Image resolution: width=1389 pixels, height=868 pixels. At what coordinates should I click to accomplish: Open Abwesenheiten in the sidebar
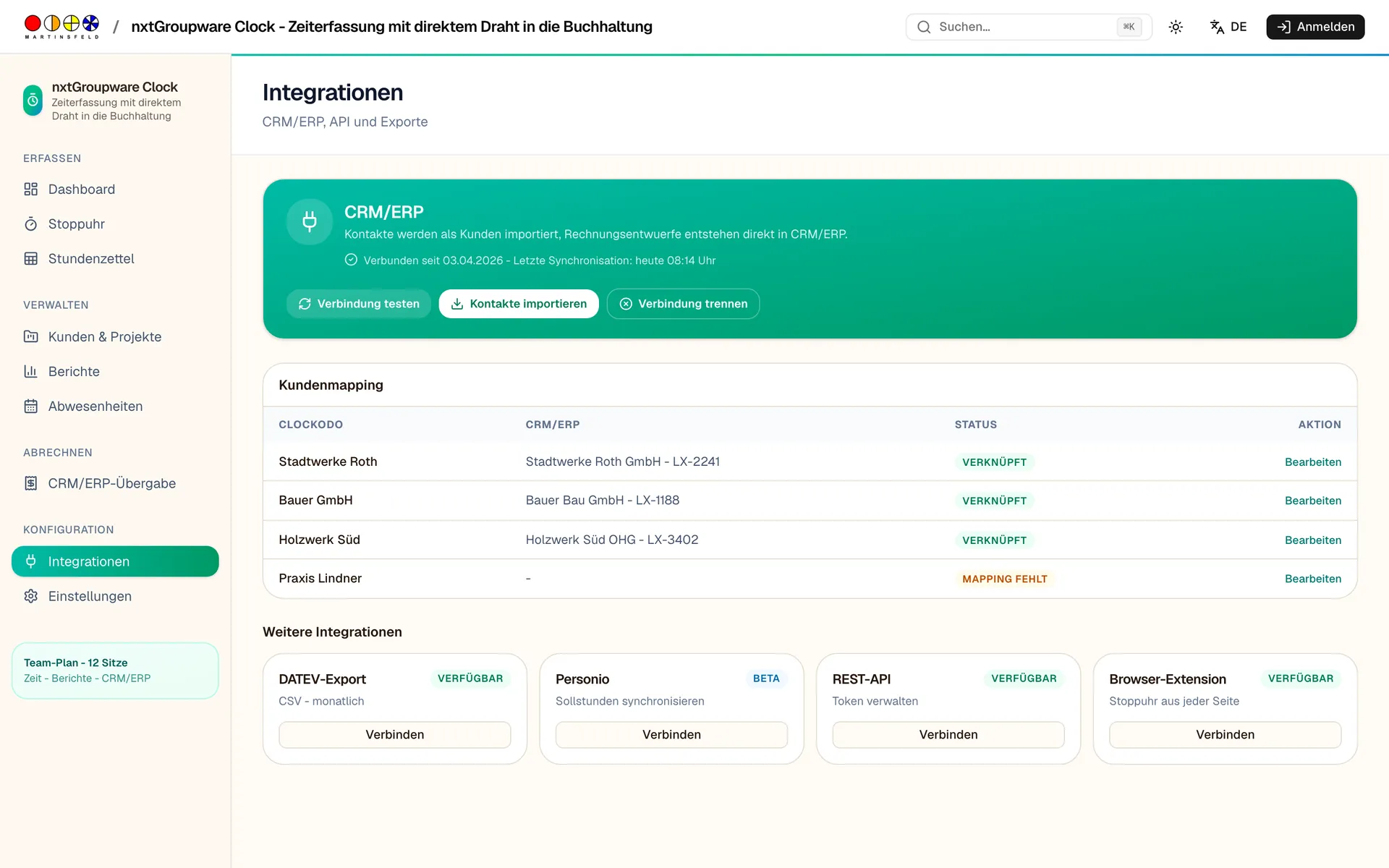click(x=115, y=406)
